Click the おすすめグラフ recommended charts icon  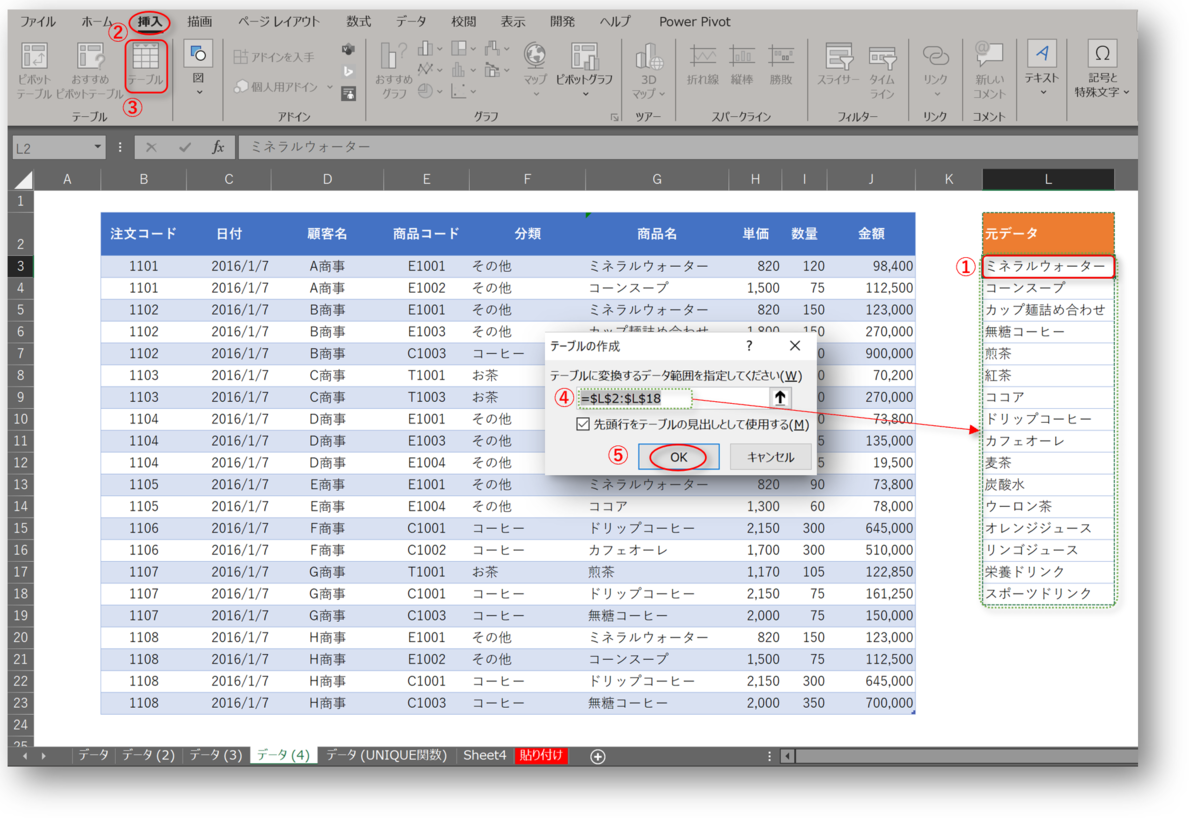tap(393, 56)
